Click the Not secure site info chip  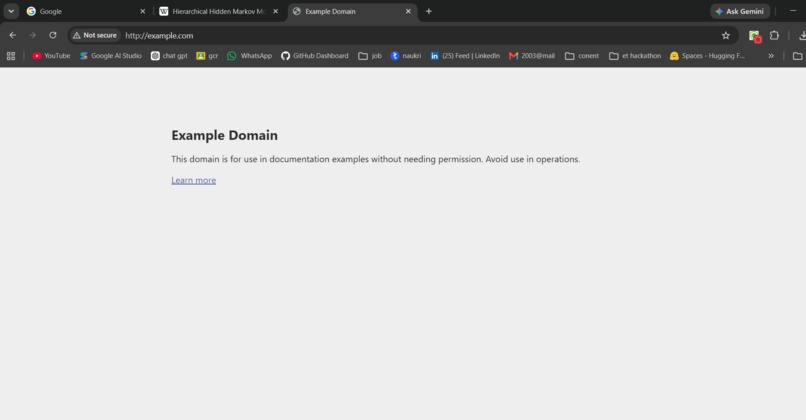tap(95, 35)
